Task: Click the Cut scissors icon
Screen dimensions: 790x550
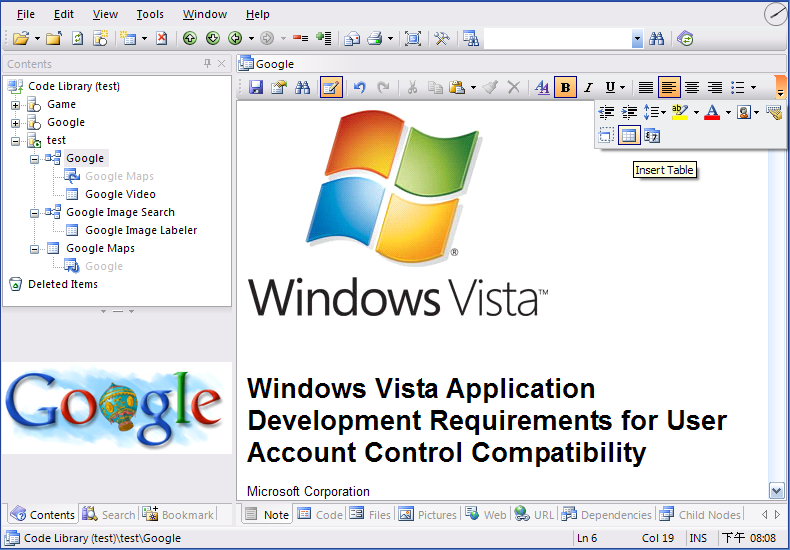Action: click(x=411, y=88)
